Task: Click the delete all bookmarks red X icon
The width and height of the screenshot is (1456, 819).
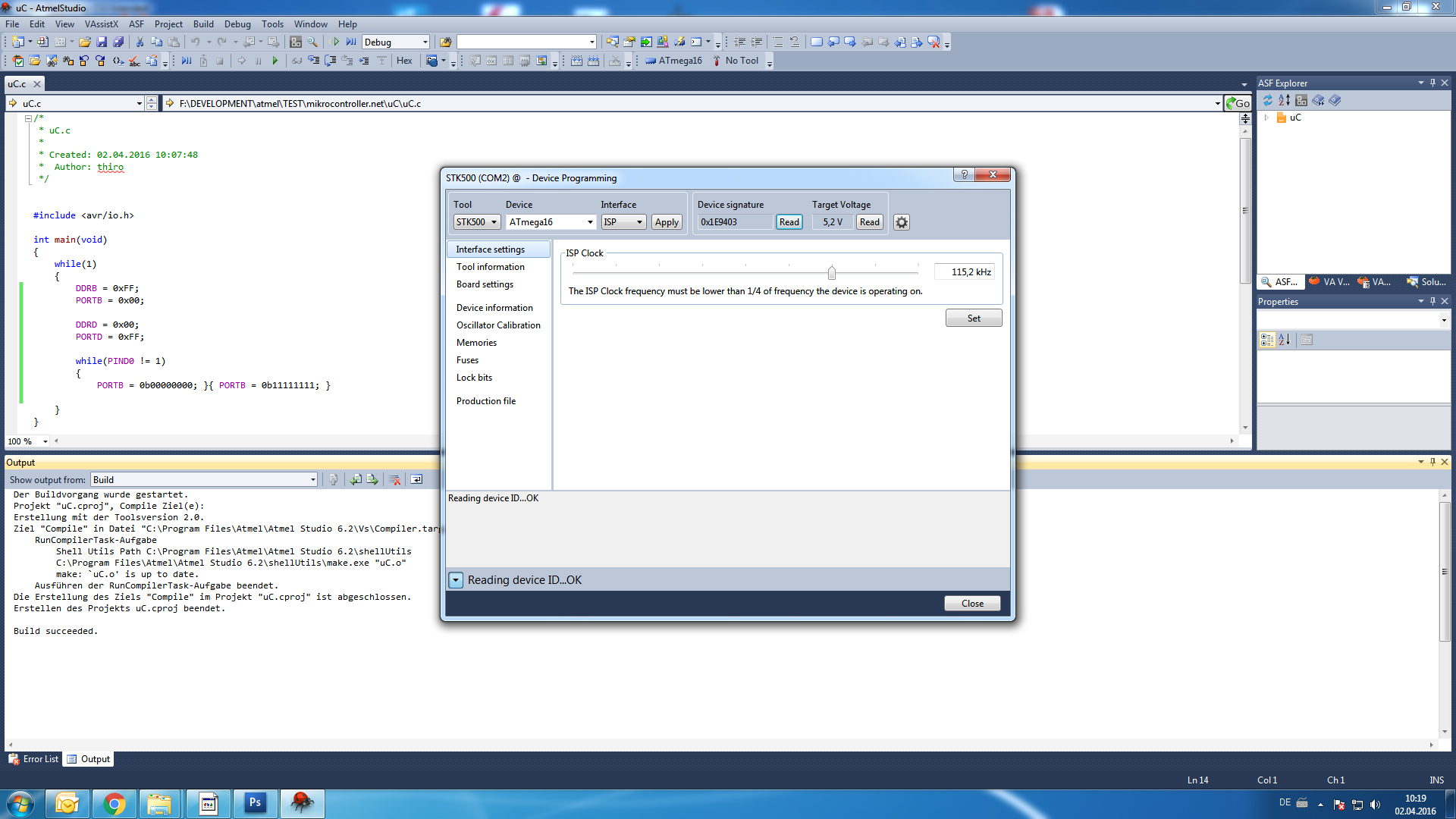Action: point(934,42)
